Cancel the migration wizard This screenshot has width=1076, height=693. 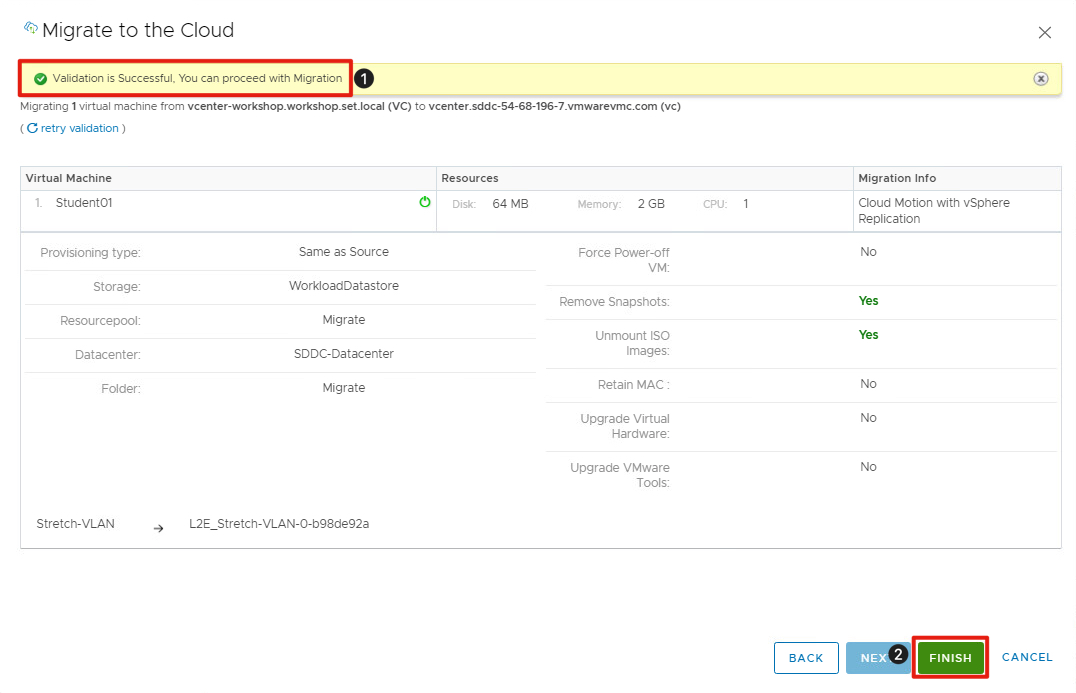coord(1027,657)
